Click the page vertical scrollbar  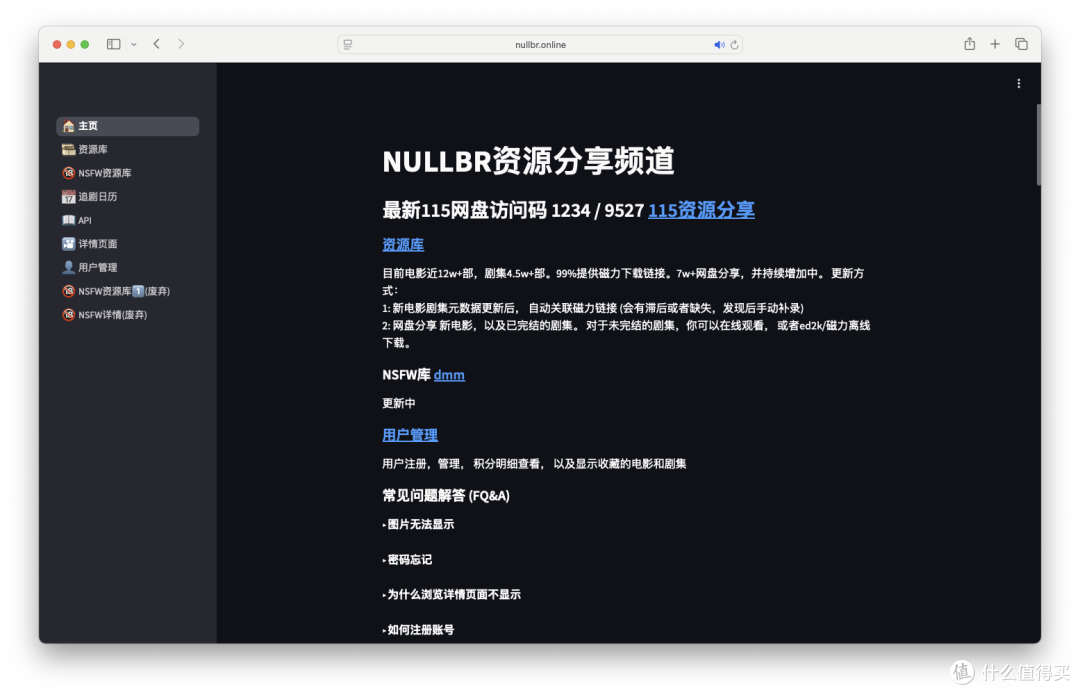(x=1038, y=145)
